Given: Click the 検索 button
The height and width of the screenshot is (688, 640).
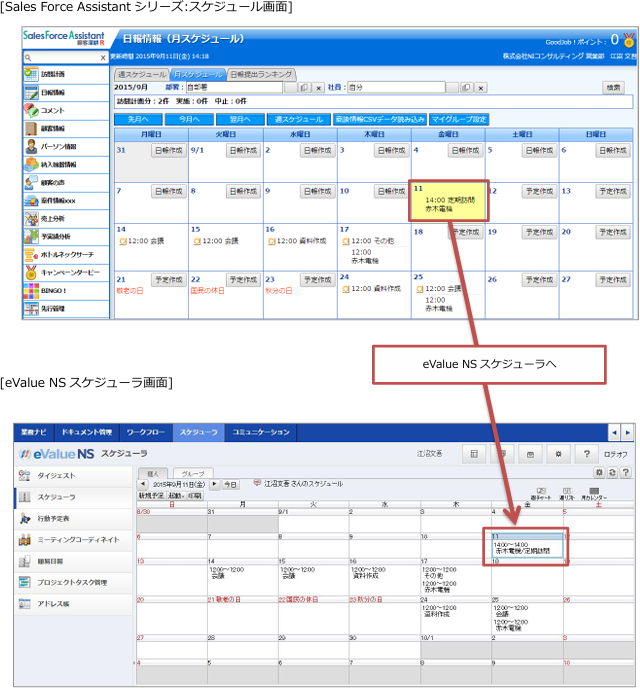Looking at the screenshot, I should (613, 88).
